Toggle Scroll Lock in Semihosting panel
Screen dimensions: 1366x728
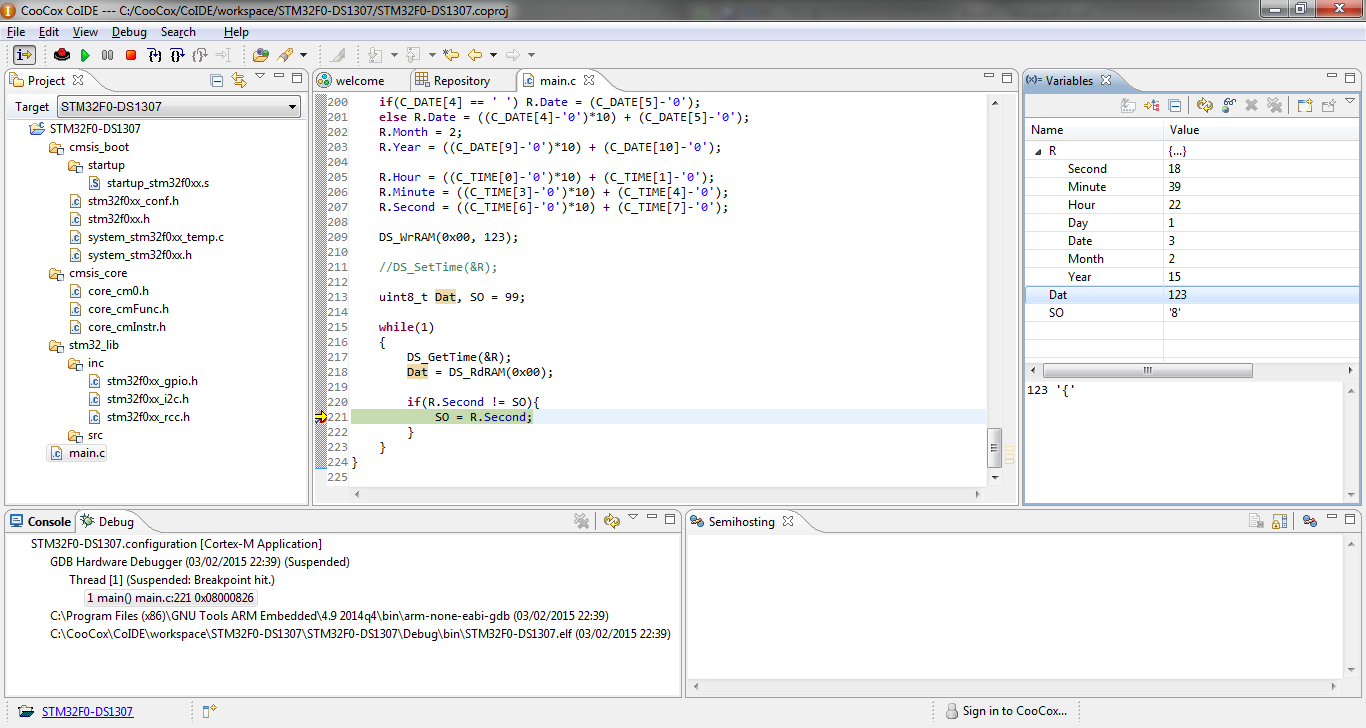[x=1279, y=521]
